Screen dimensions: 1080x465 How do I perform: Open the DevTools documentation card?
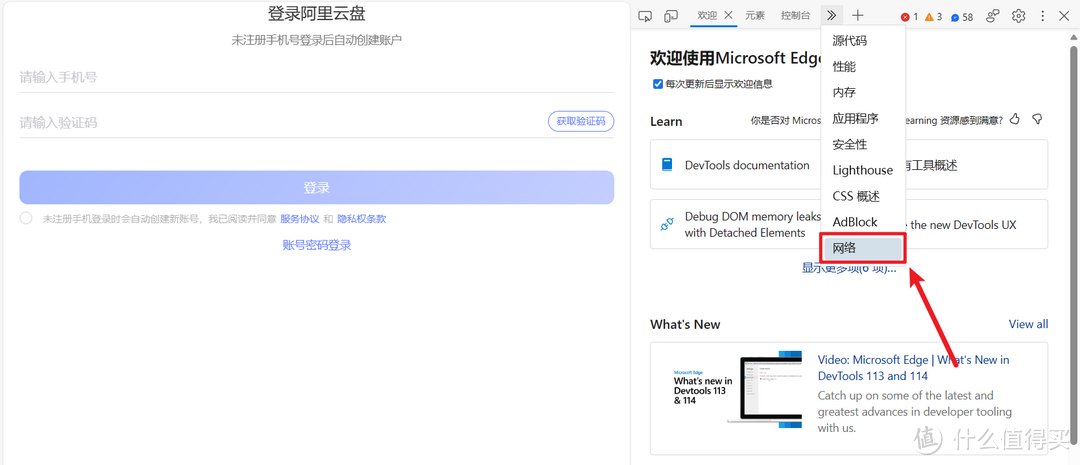(735, 165)
